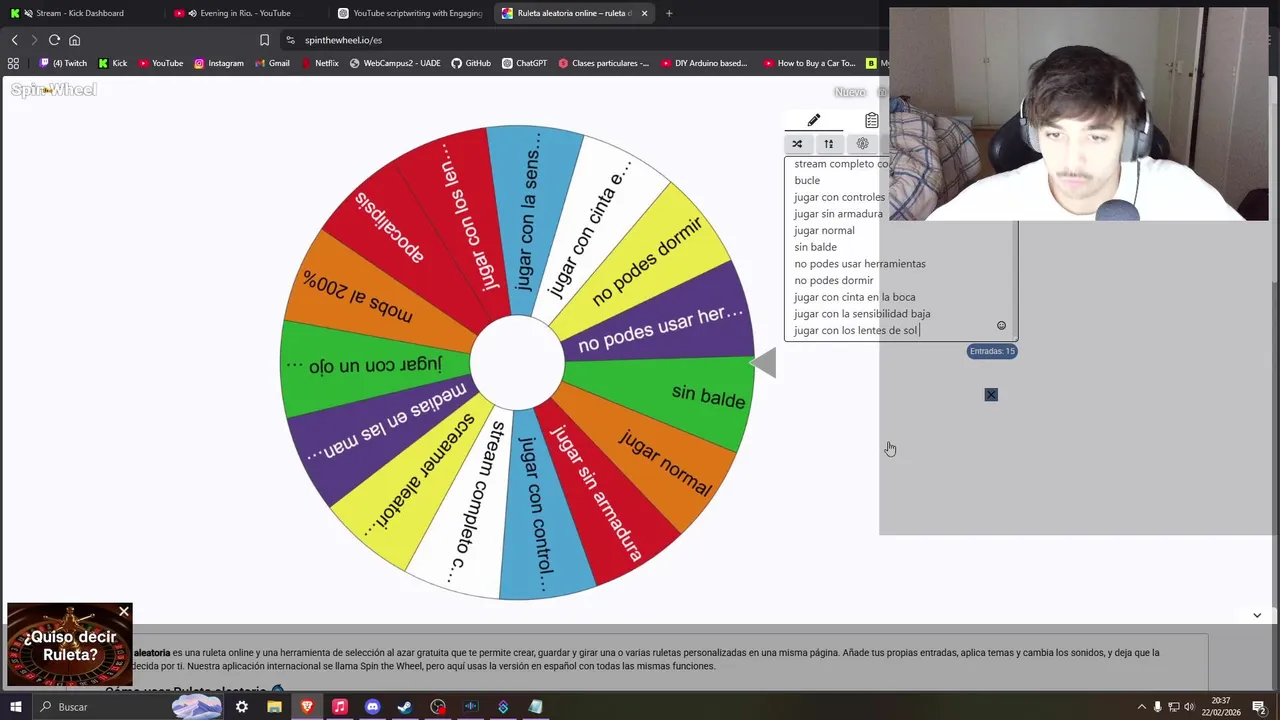Open the WebCampus2 - UADE bookmark
The height and width of the screenshot is (720, 1280).
click(x=395, y=63)
